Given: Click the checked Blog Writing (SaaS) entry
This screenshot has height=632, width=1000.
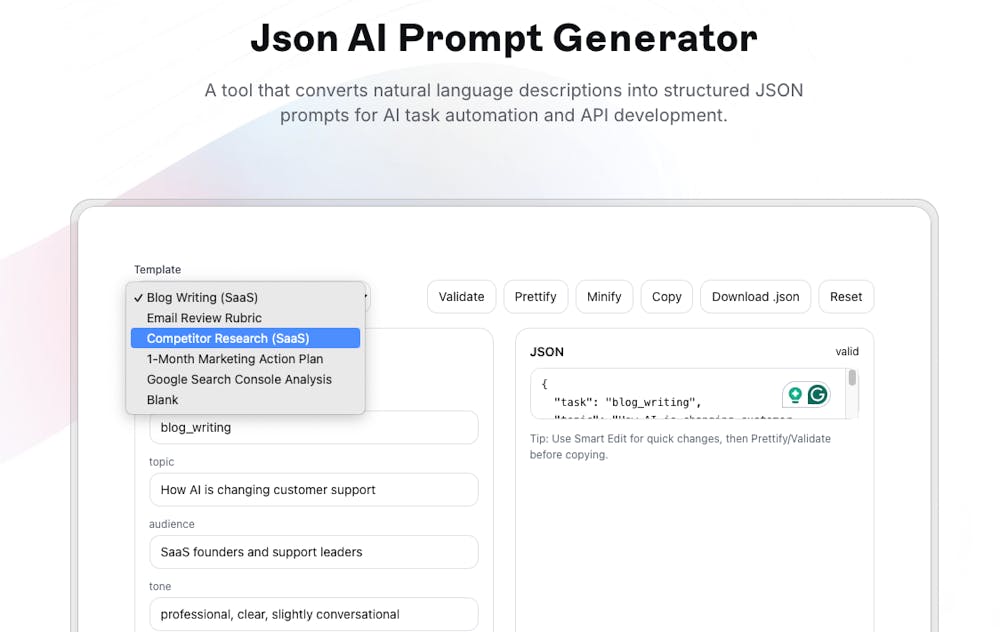Looking at the screenshot, I should pos(200,297).
